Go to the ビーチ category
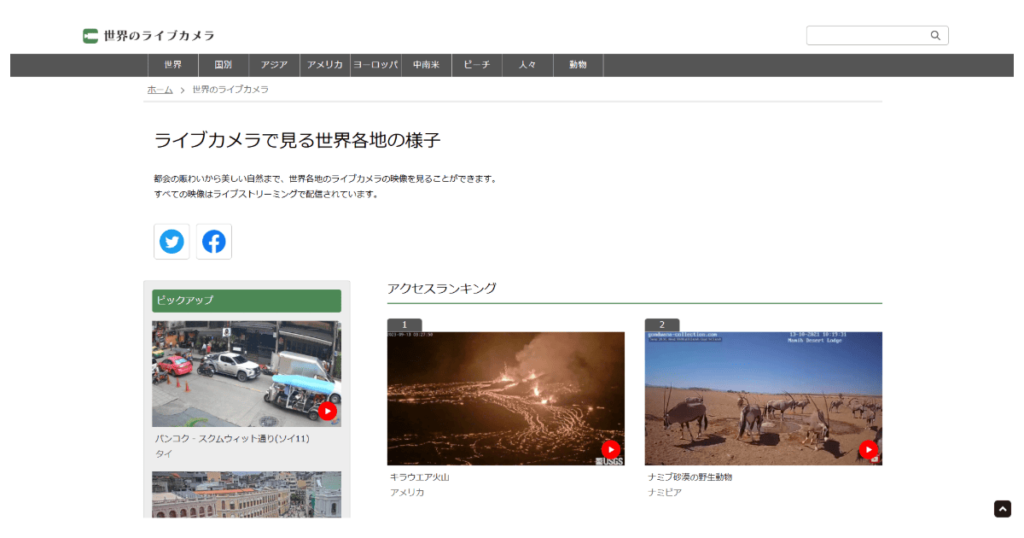Viewport: 1024px width, 538px height. pyautogui.click(x=477, y=65)
